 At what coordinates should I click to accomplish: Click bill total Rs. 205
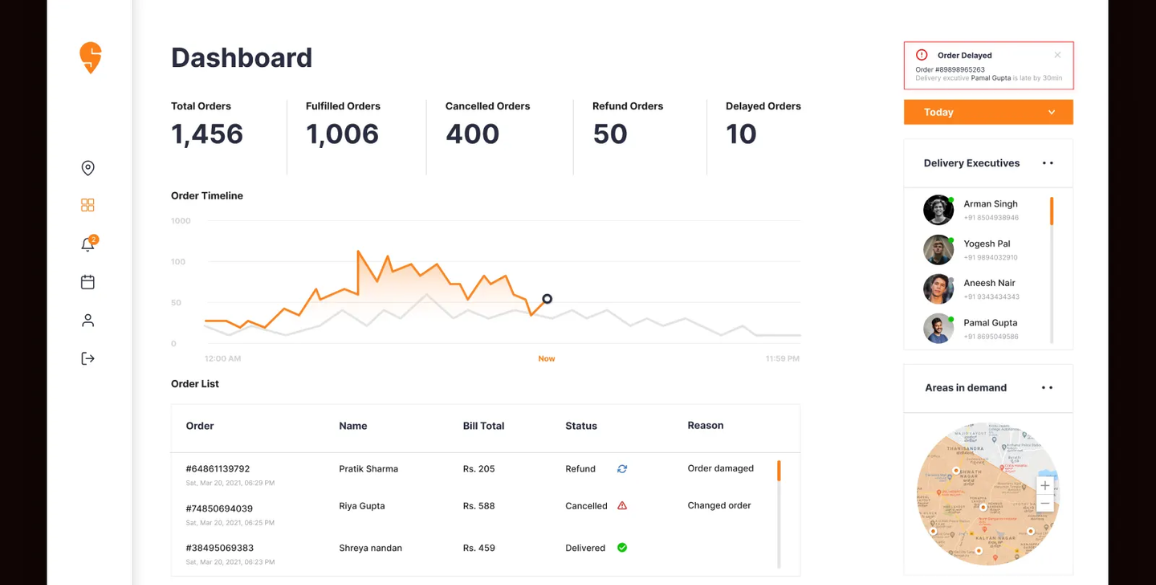click(478, 468)
